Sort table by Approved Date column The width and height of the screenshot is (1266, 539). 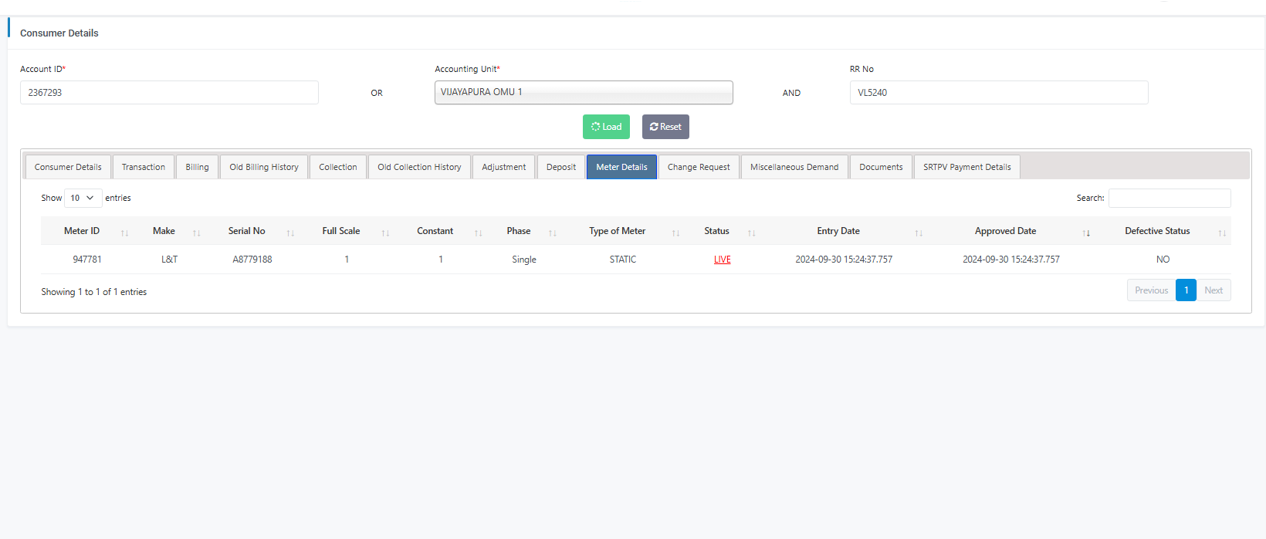(x=1005, y=231)
